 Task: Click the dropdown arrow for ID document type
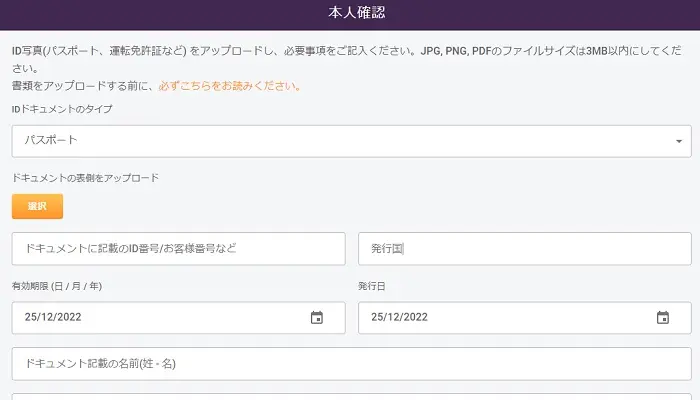[x=680, y=142]
